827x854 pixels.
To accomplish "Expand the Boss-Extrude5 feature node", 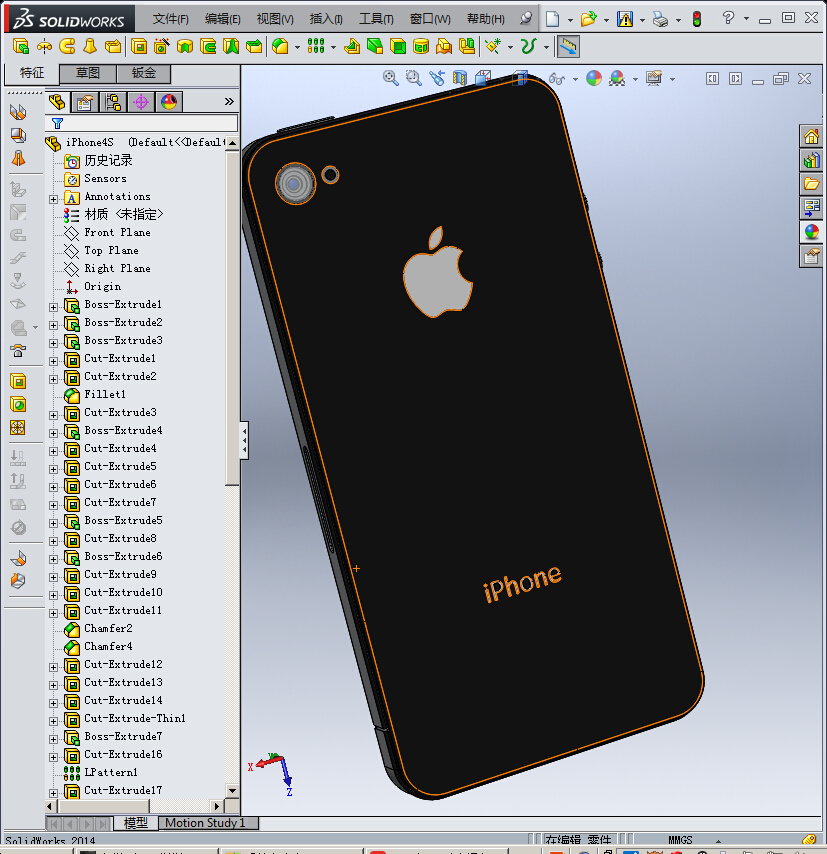I will [53, 523].
